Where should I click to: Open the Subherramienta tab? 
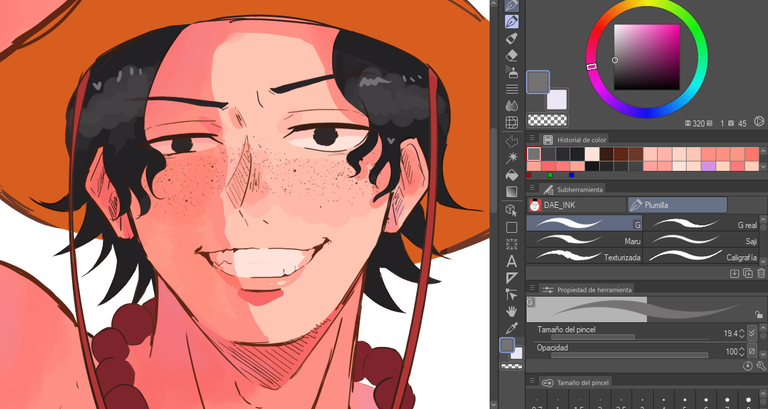click(572, 189)
